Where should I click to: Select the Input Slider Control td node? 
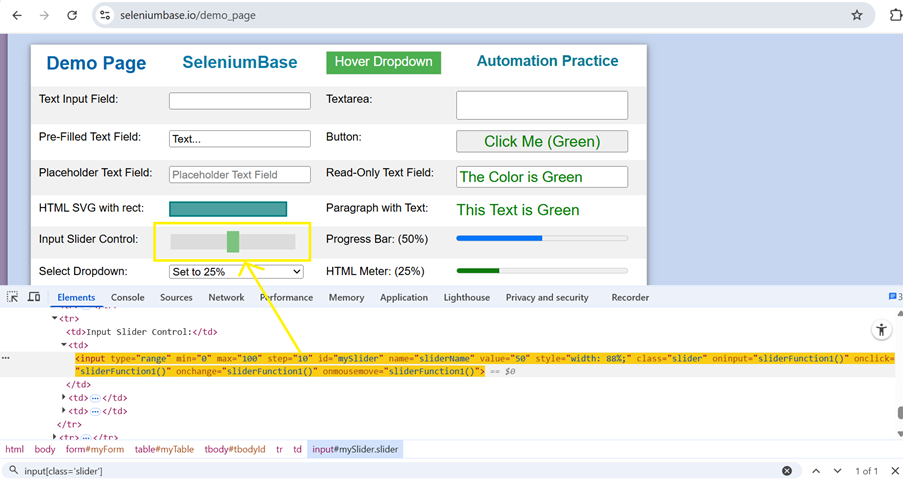point(142,332)
